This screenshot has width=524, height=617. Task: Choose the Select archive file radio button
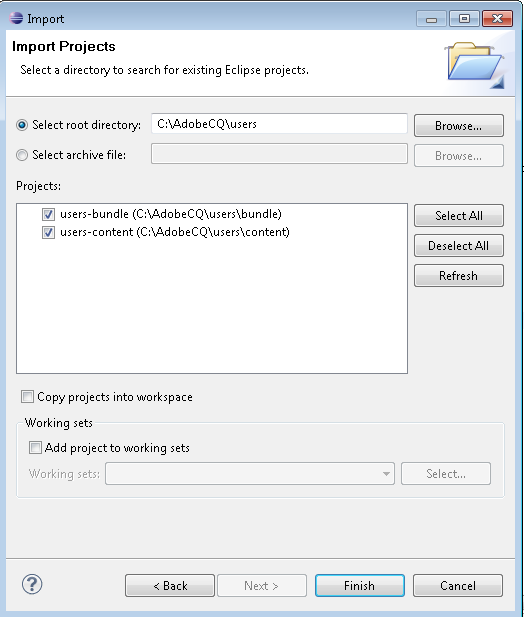point(22,155)
